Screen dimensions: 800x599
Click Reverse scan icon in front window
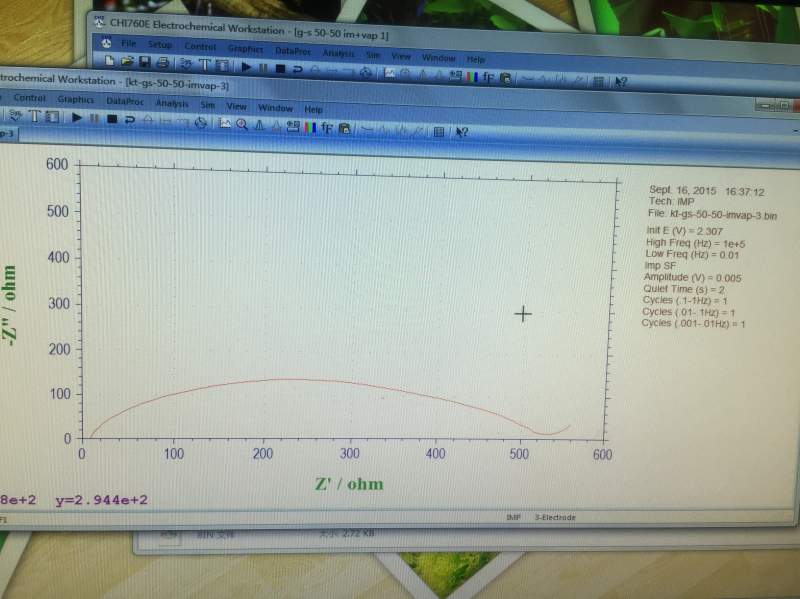[x=130, y=120]
